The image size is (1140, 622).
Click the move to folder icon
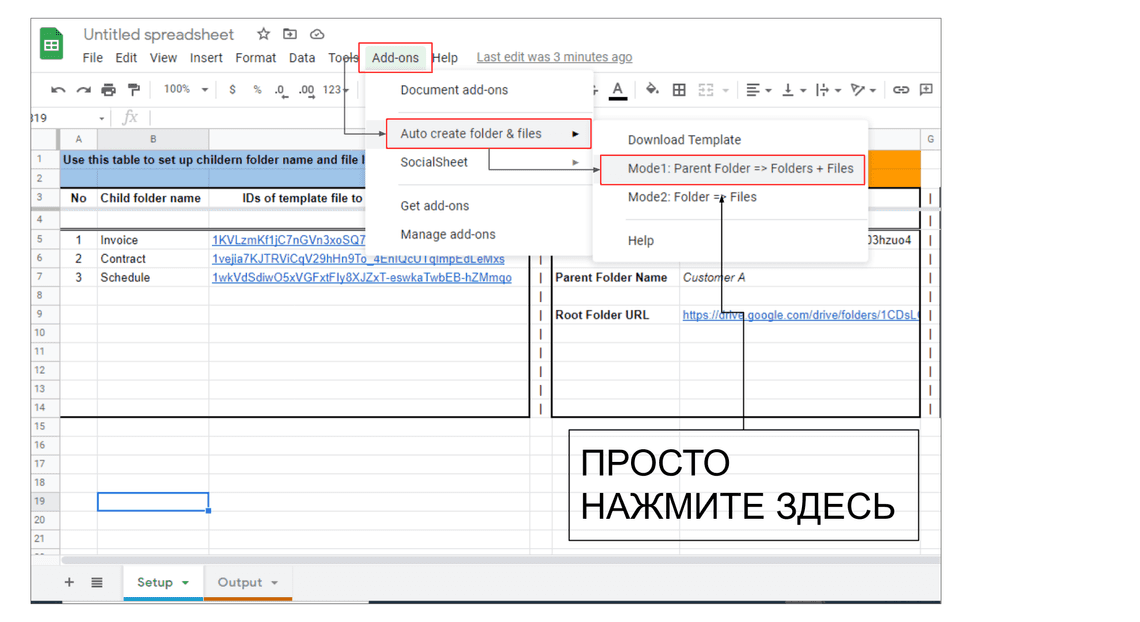coord(290,35)
